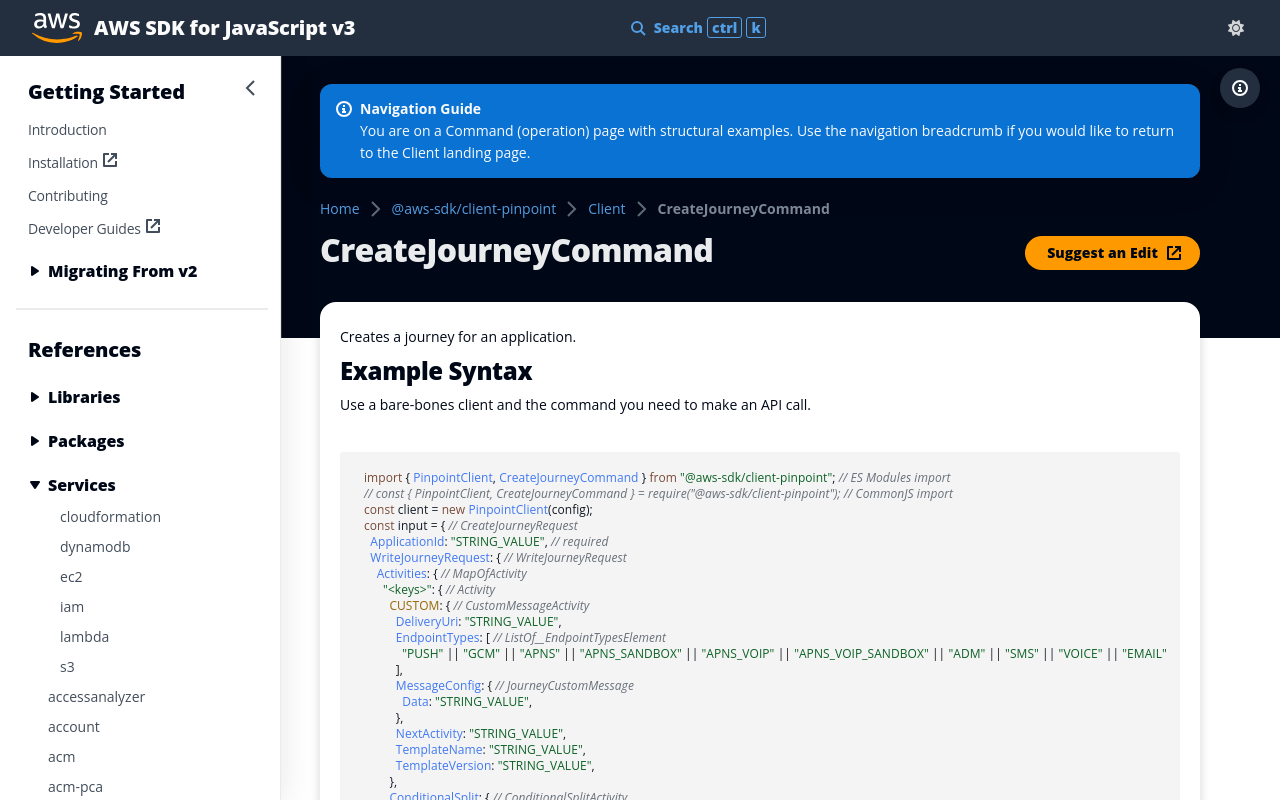This screenshot has width=1280, height=800.
Task: Click the DeliveryUri property in code
Action: pos(427,622)
